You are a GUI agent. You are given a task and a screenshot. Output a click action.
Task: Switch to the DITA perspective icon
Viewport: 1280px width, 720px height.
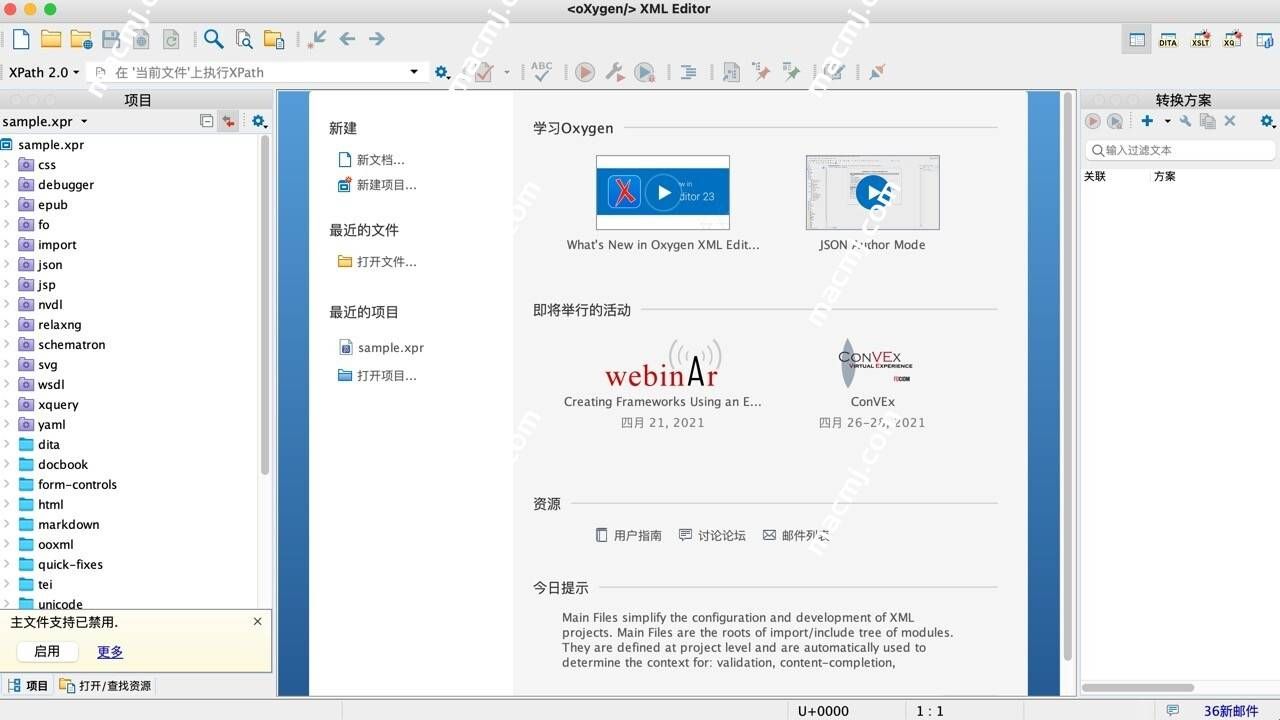pyautogui.click(x=1168, y=40)
